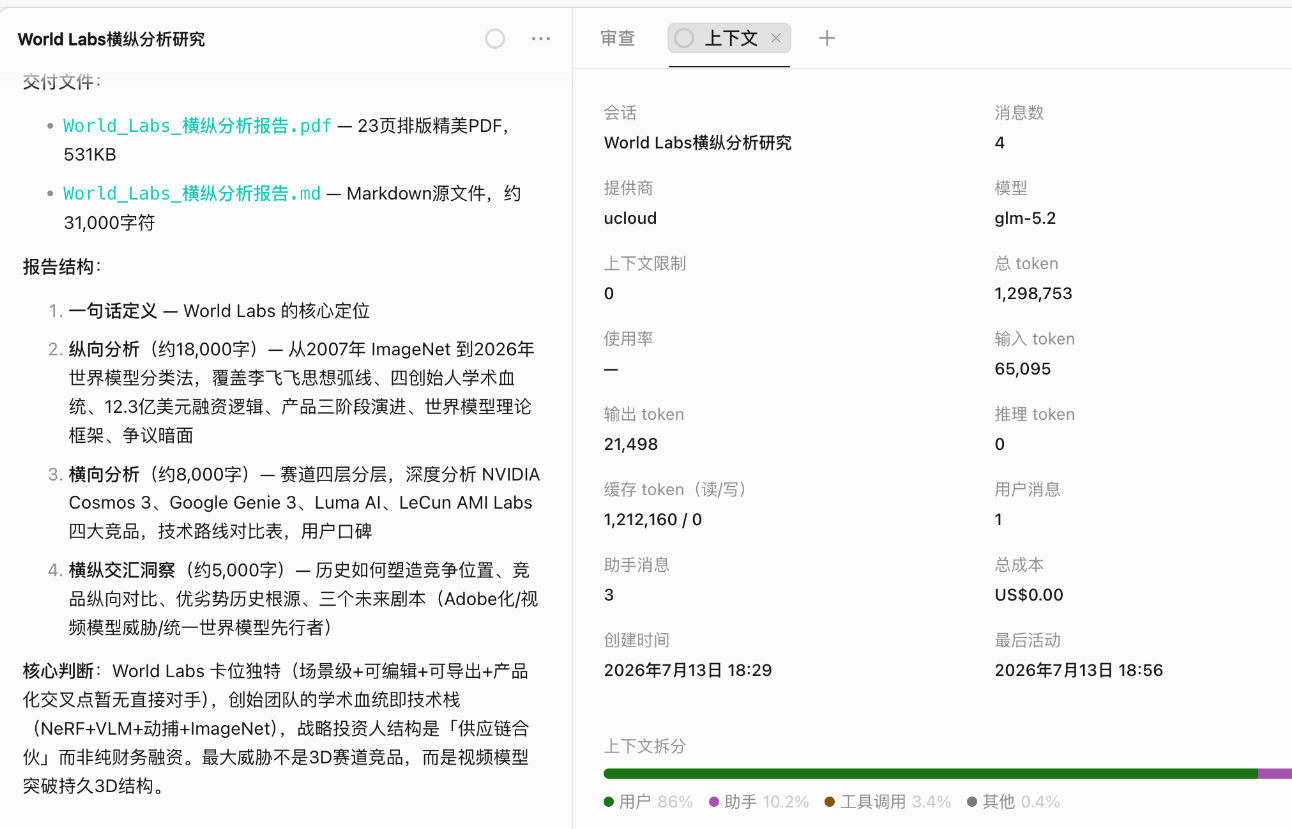Screen dimensions: 1292x829
Task: Click the 工具调用 3.4% legend entry
Action: (x=888, y=802)
